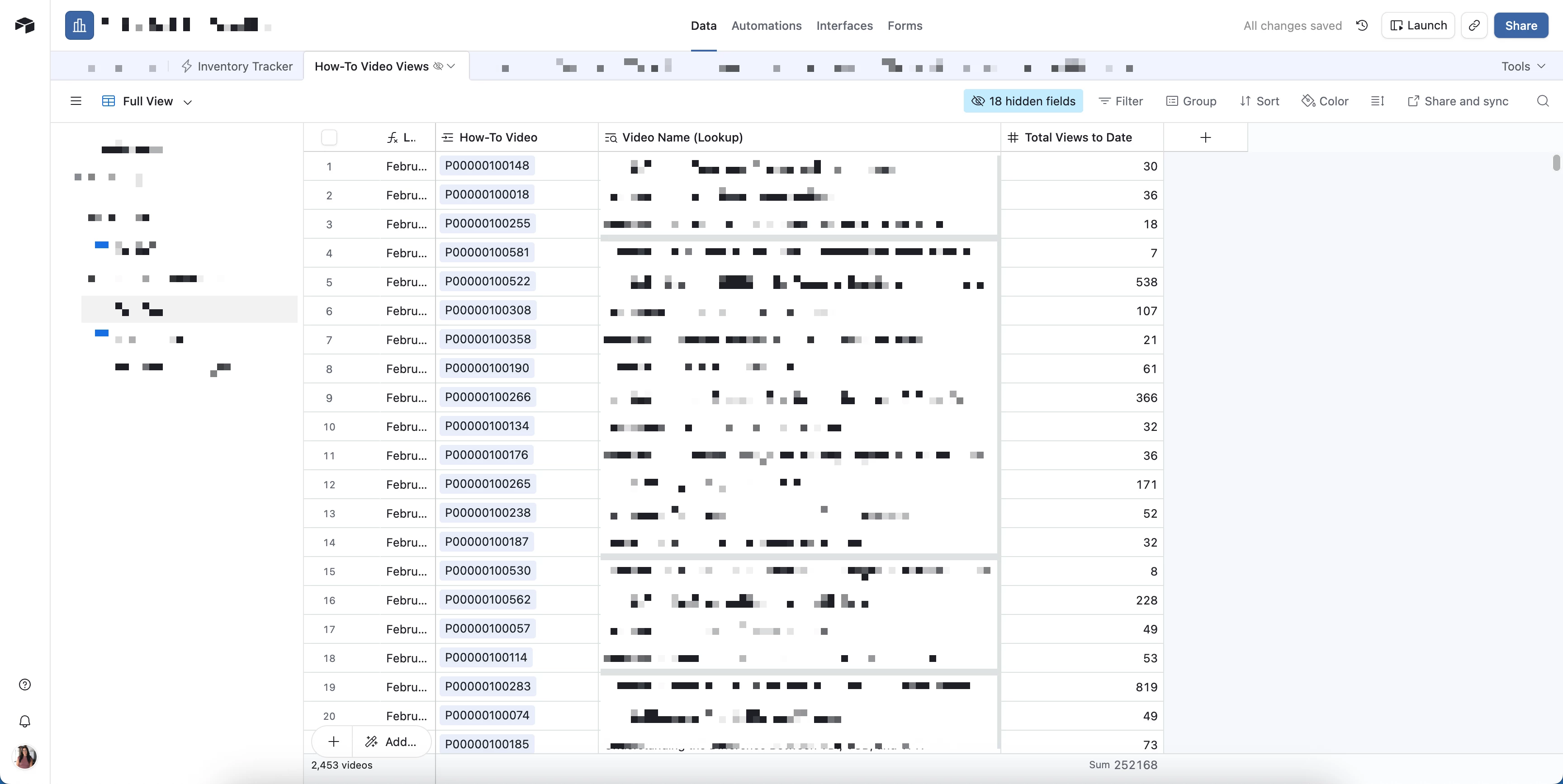The image size is (1563, 784).
Task: Open the Inventory Tracker table tab
Action: [x=237, y=66]
